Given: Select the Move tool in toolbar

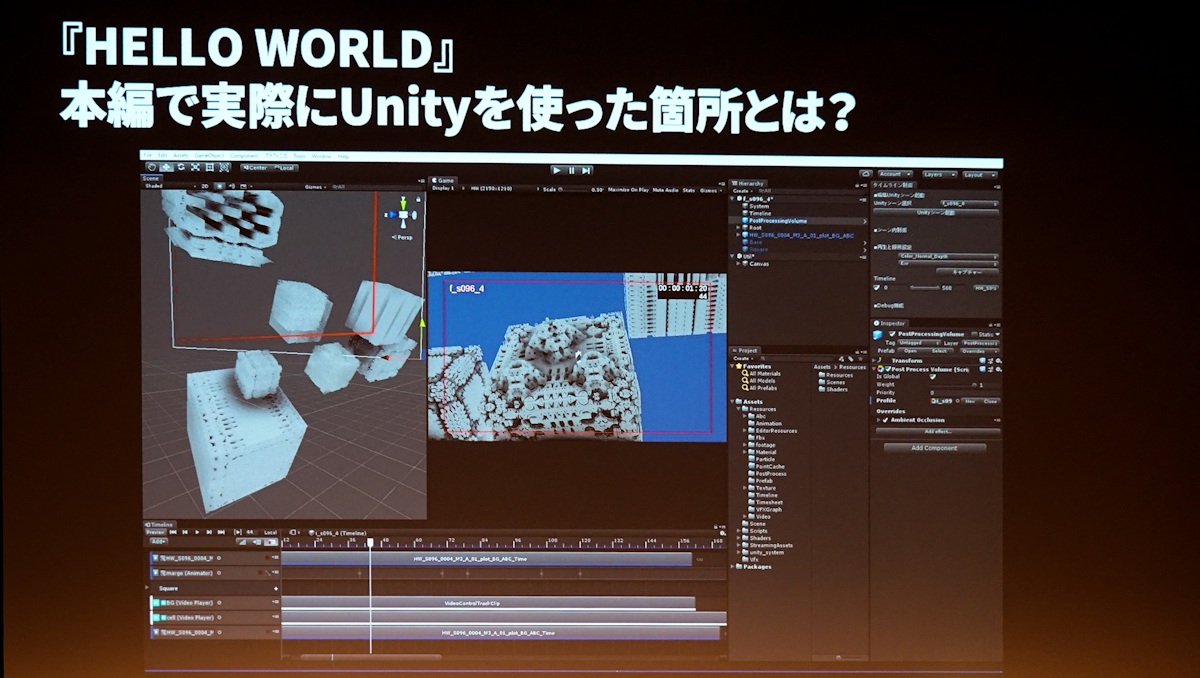Looking at the screenshot, I should (166, 167).
